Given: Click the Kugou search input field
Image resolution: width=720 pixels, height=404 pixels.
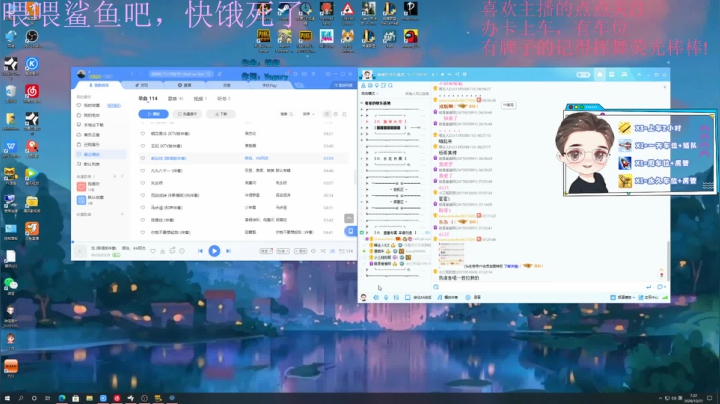Looking at the screenshot, I should [181, 73].
